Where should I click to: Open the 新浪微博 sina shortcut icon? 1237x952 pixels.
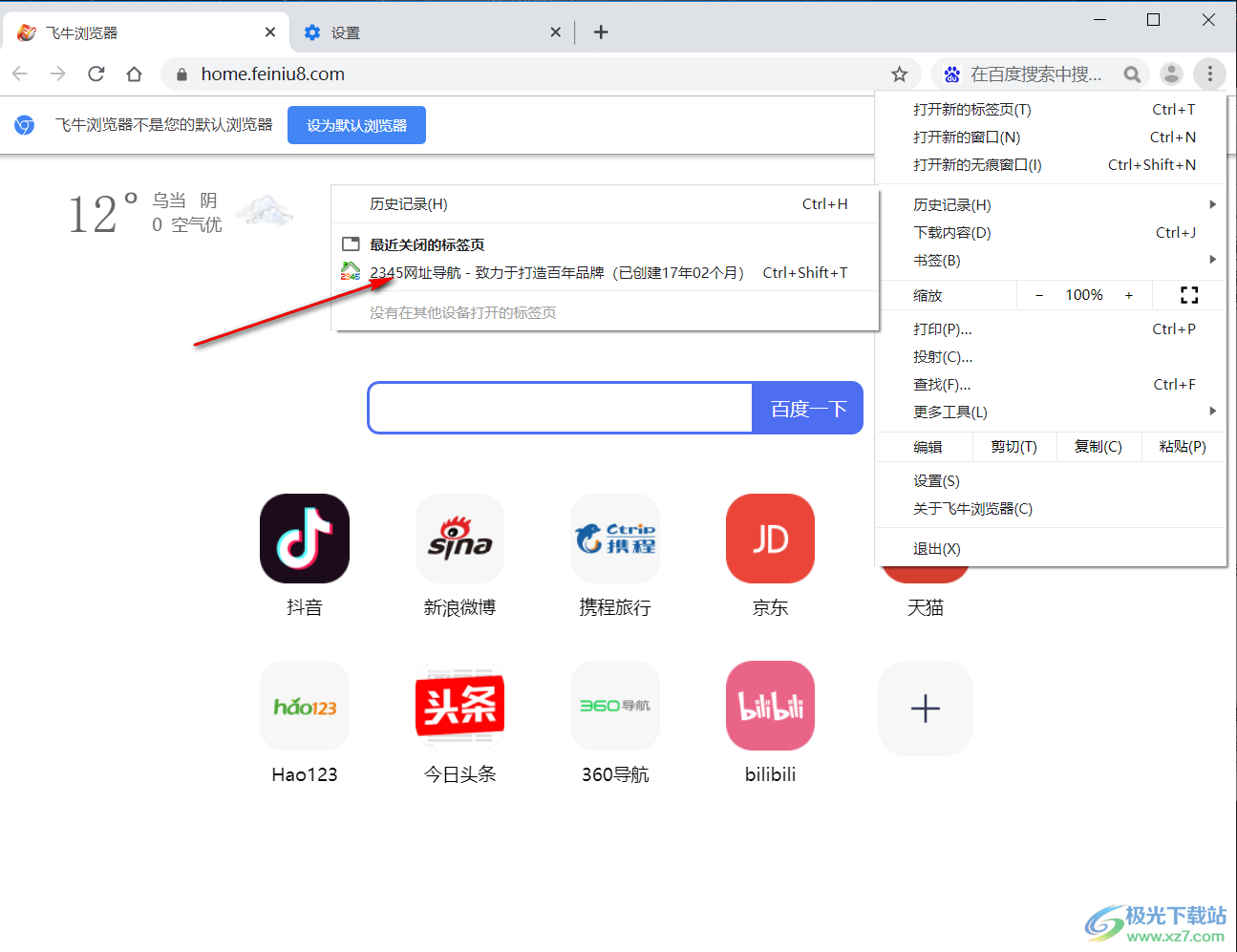[x=459, y=539]
